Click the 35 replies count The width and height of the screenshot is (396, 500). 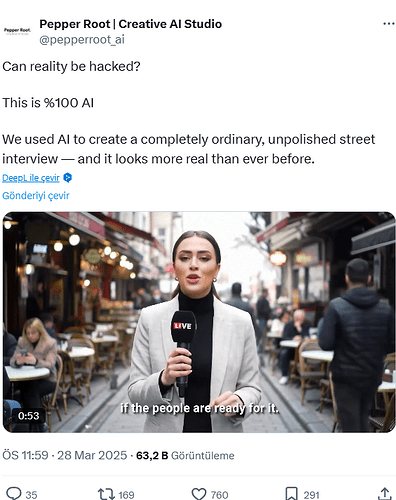[31, 495]
